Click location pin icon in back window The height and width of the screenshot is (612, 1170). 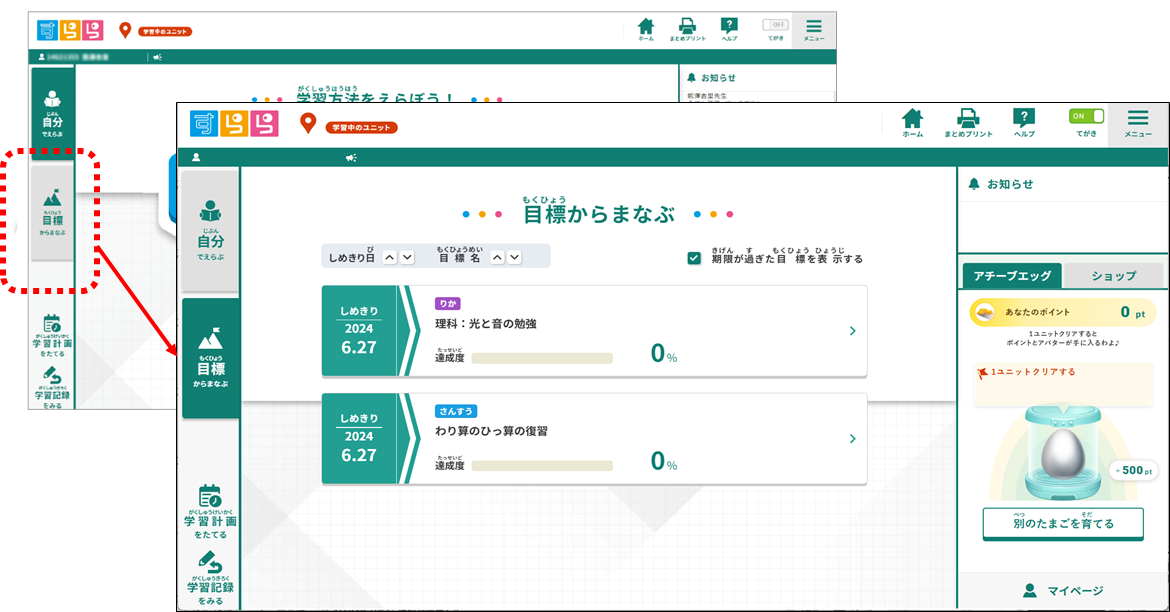125,30
